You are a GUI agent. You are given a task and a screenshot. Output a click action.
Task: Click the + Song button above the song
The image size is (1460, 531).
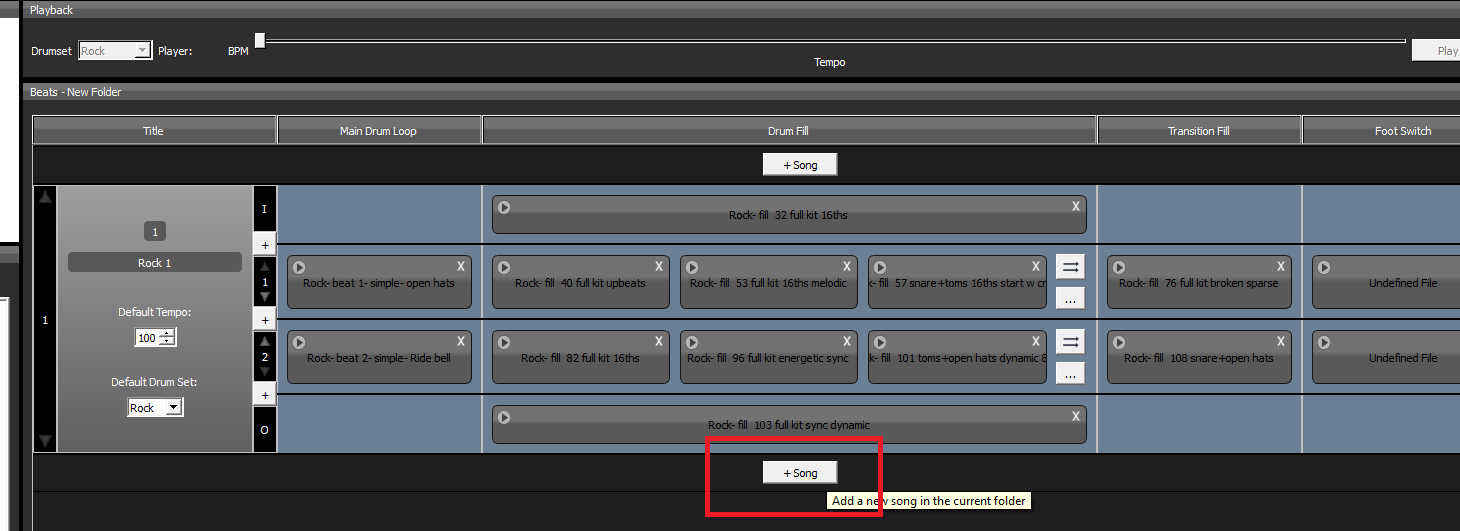pyautogui.click(x=800, y=164)
